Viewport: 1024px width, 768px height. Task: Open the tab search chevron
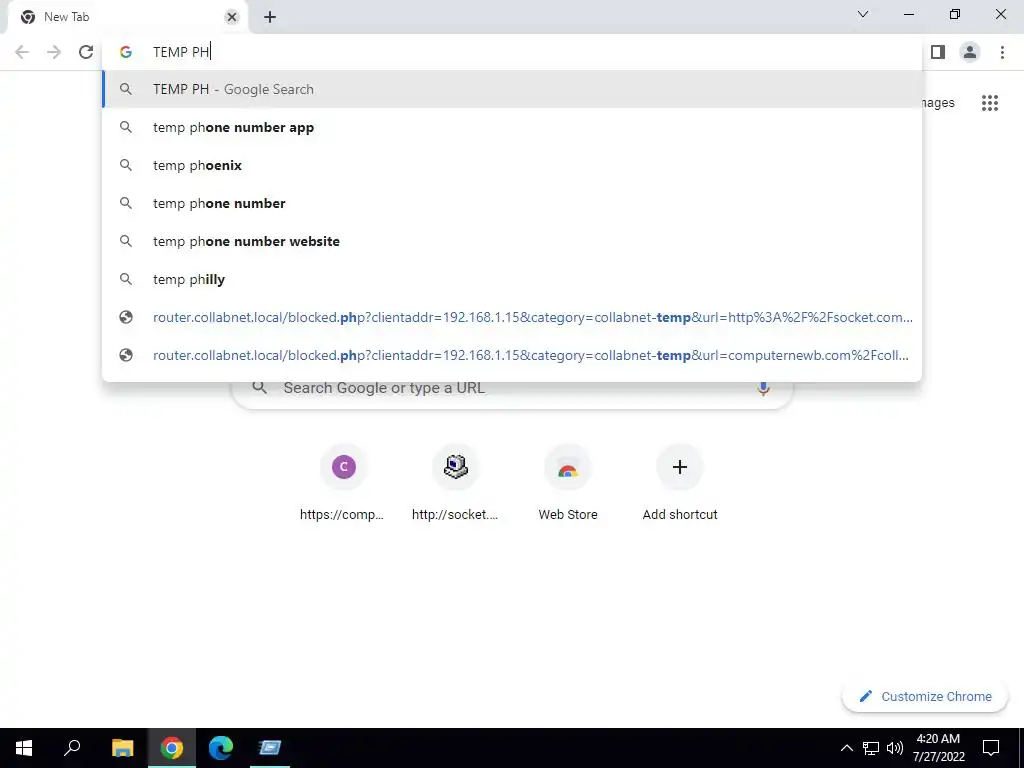point(863,14)
